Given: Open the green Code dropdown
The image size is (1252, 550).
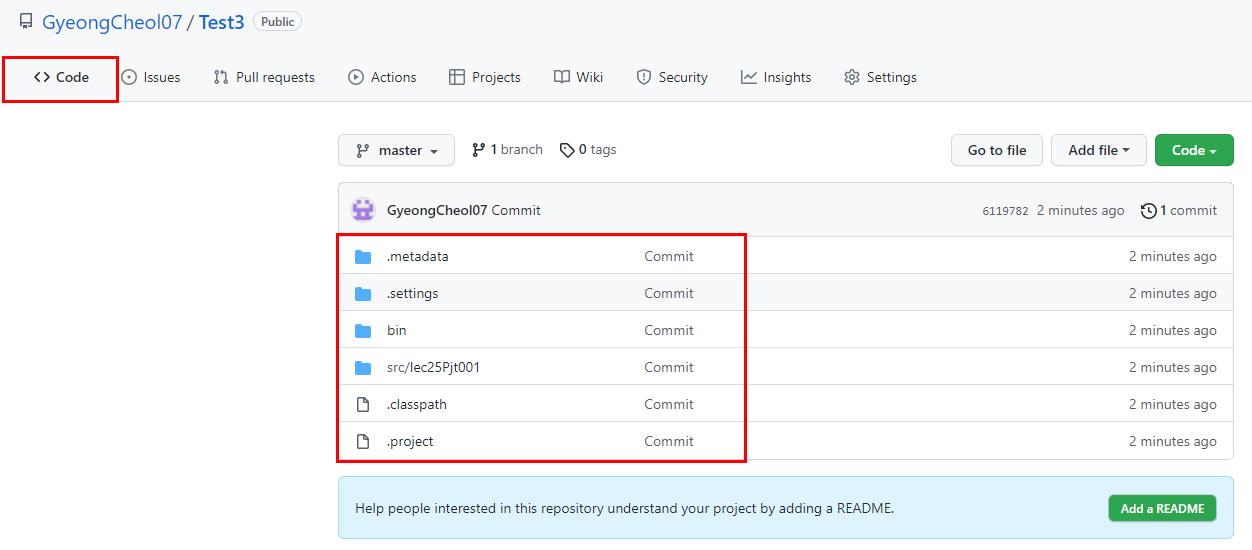Looking at the screenshot, I should point(1193,150).
